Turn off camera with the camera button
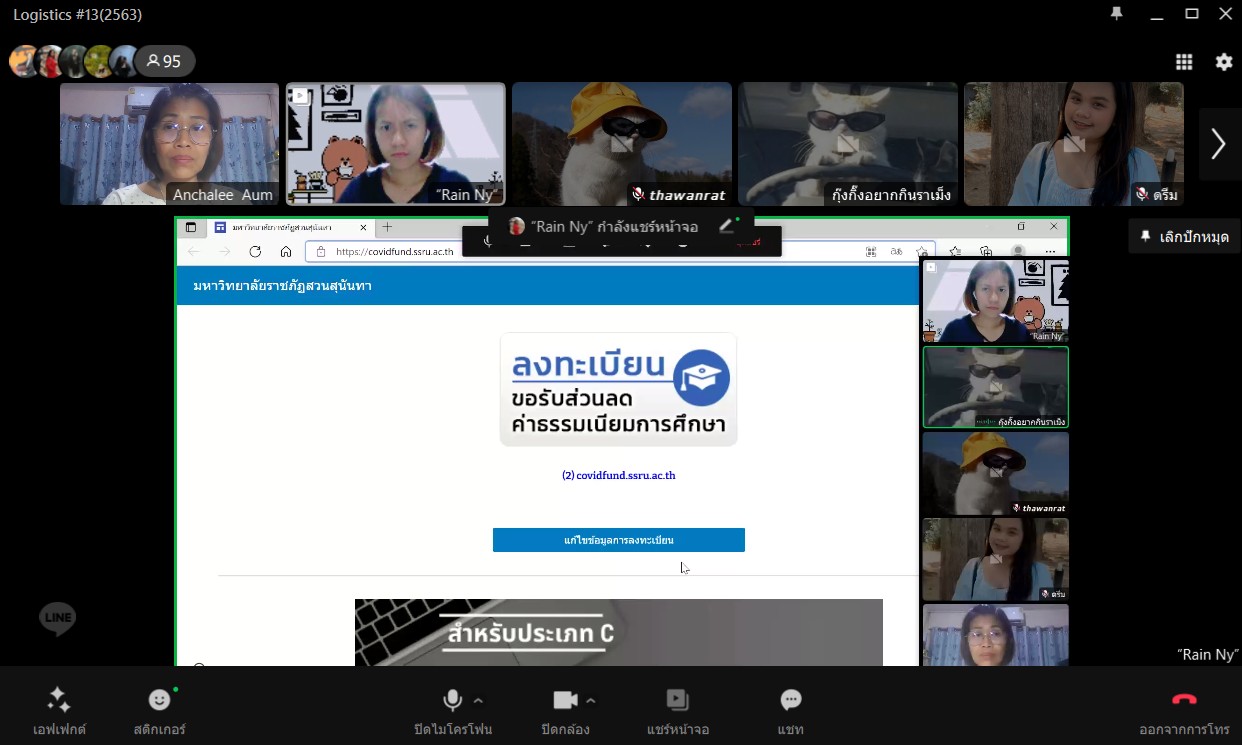This screenshot has height=745, width=1242. [566, 700]
